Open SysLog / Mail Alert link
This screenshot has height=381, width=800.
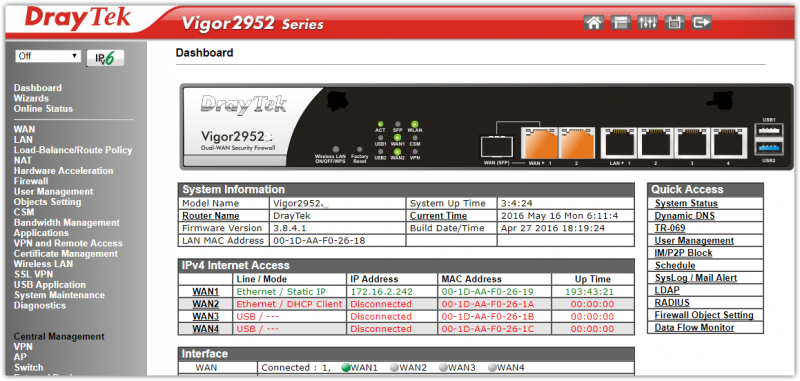[x=696, y=278]
